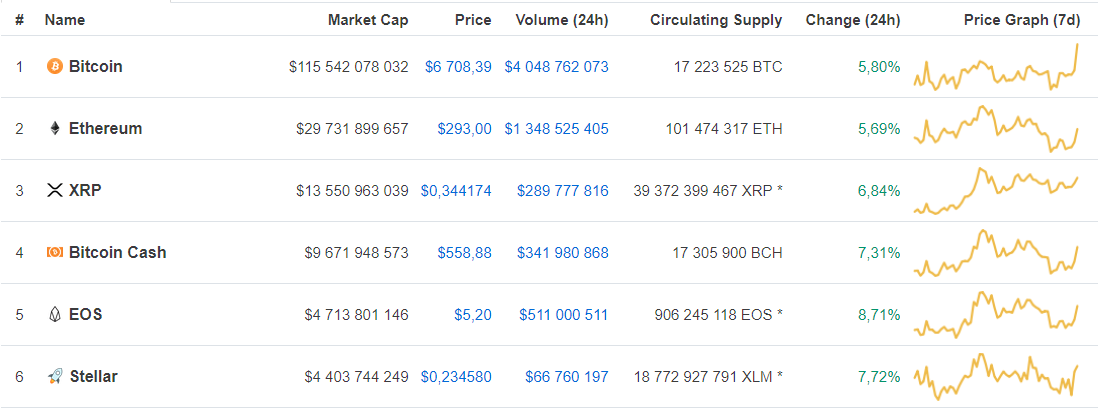Click the XRP logo icon
Image resolution: width=1098 pixels, height=411 pixels.
55,190
